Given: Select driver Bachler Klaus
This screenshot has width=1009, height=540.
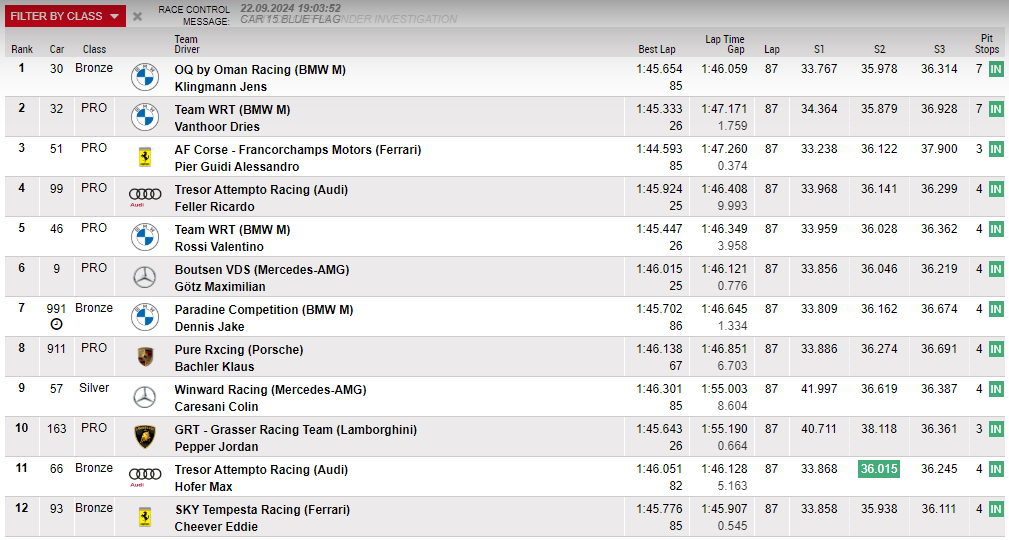Looking at the screenshot, I should pyautogui.click(x=214, y=367).
